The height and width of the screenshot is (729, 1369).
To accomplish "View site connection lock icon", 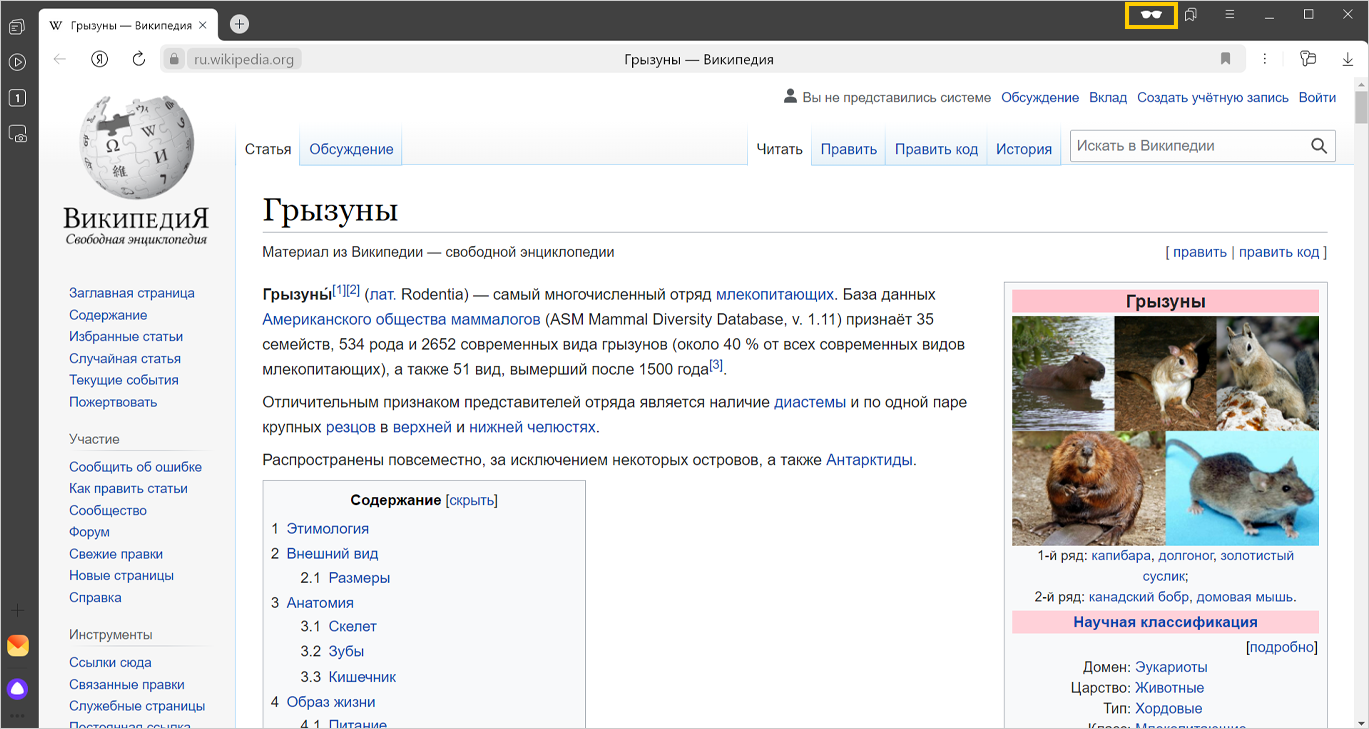I will pos(173,59).
